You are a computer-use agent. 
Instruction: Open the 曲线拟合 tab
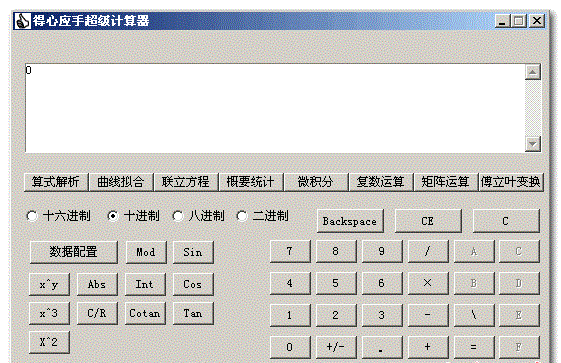tap(121, 182)
